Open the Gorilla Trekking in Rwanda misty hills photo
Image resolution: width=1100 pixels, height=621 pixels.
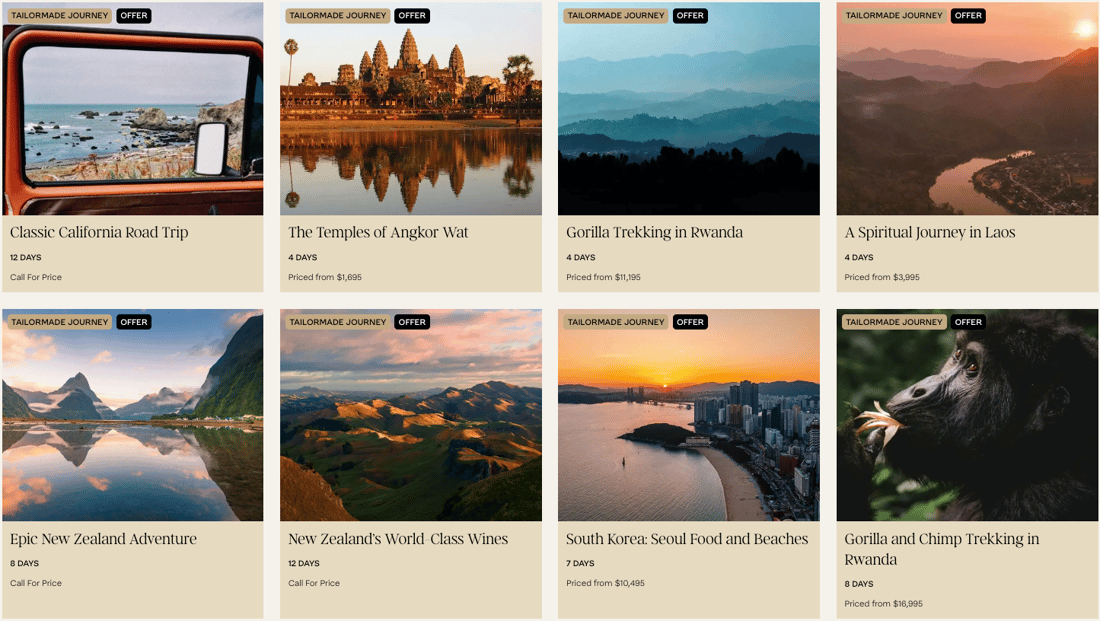point(689,108)
